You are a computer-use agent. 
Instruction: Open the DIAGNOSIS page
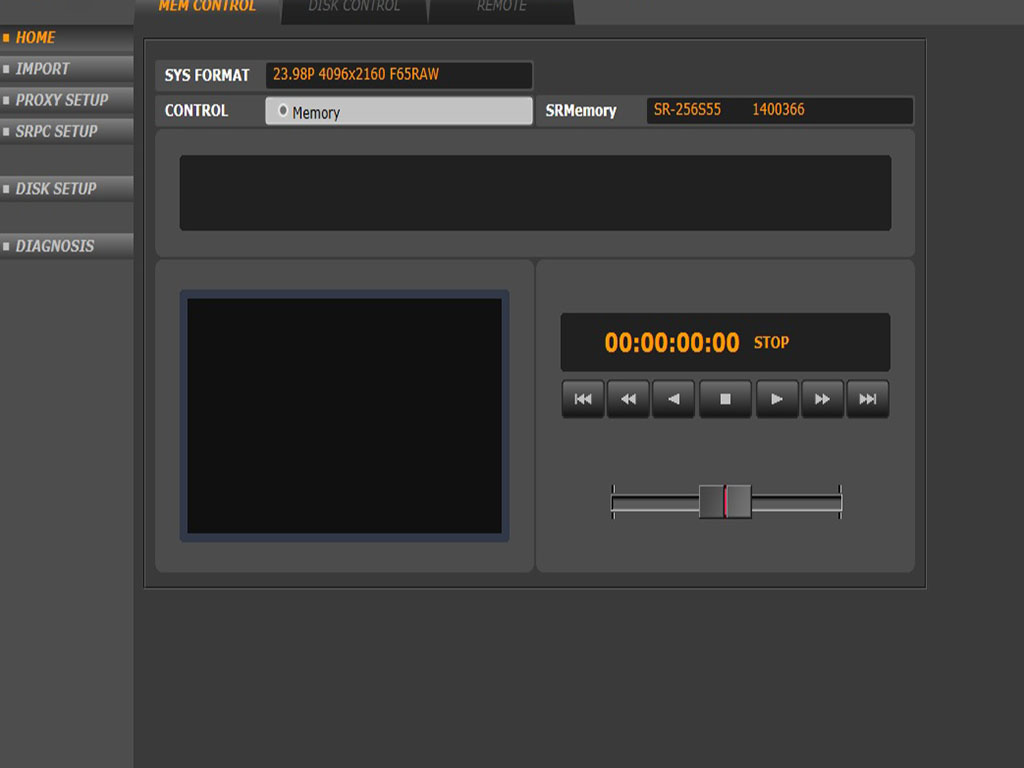[55, 246]
